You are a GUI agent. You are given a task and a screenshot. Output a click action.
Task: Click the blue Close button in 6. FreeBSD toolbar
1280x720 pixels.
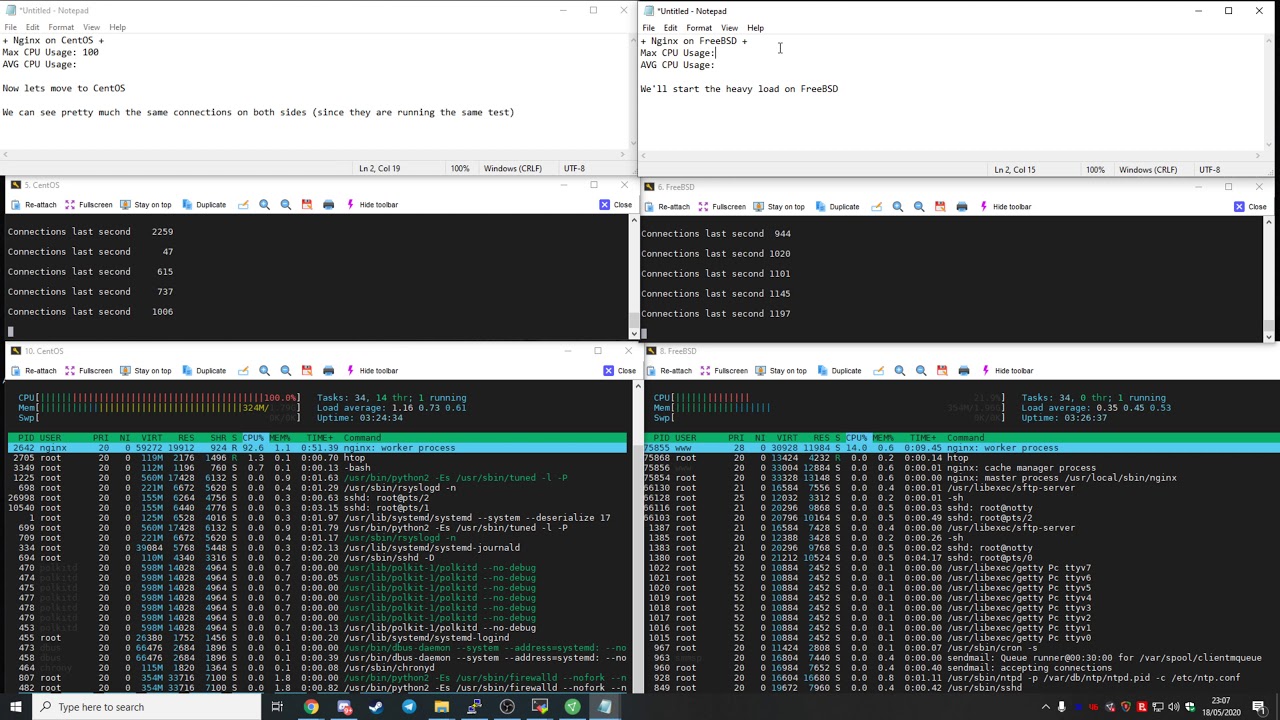click(1250, 207)
